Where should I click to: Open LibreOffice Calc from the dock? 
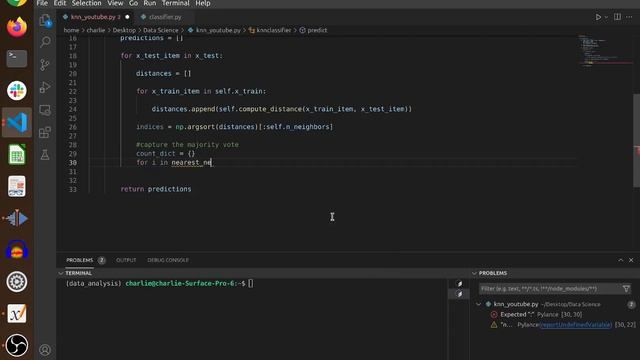coord(17,154)
